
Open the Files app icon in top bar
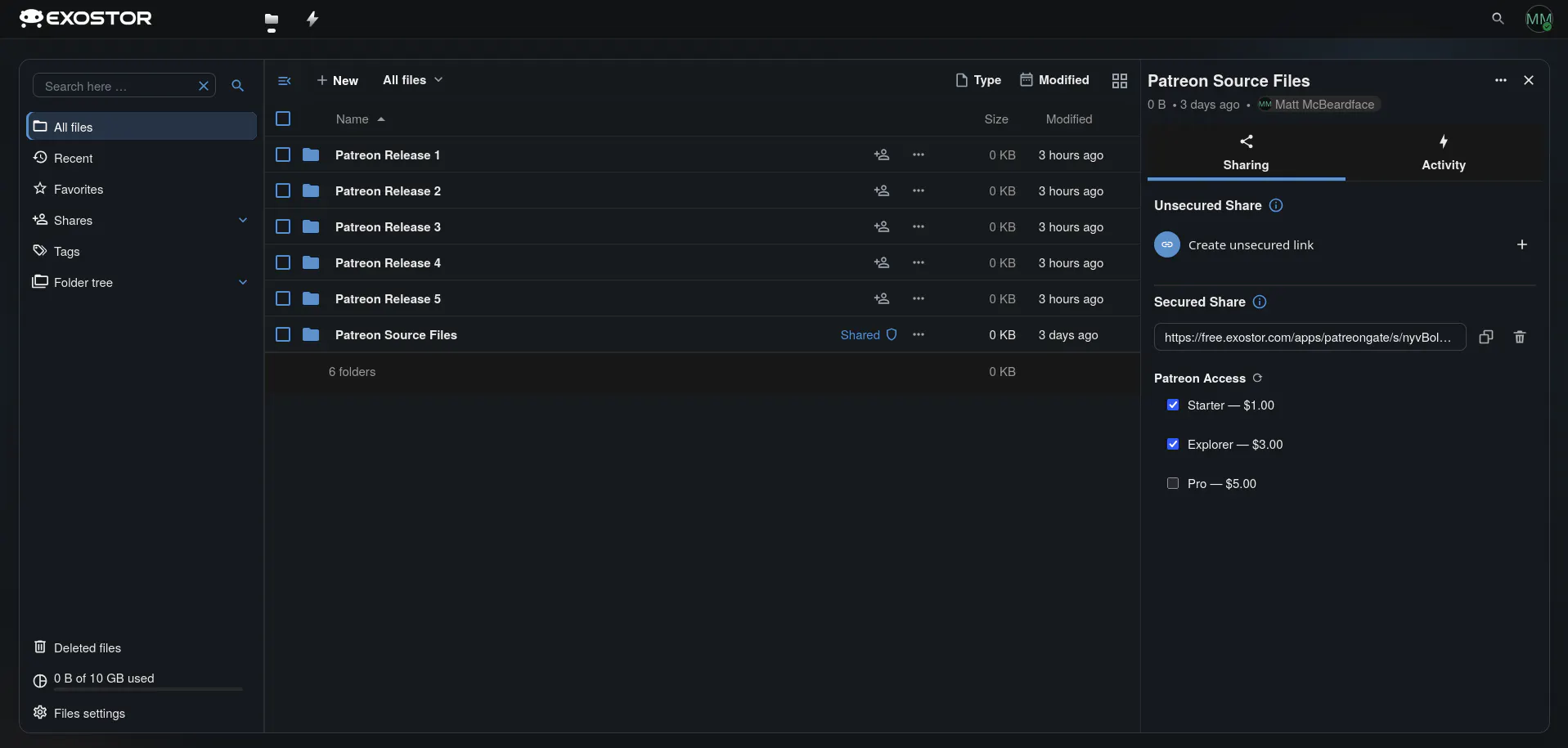[272, 20]
